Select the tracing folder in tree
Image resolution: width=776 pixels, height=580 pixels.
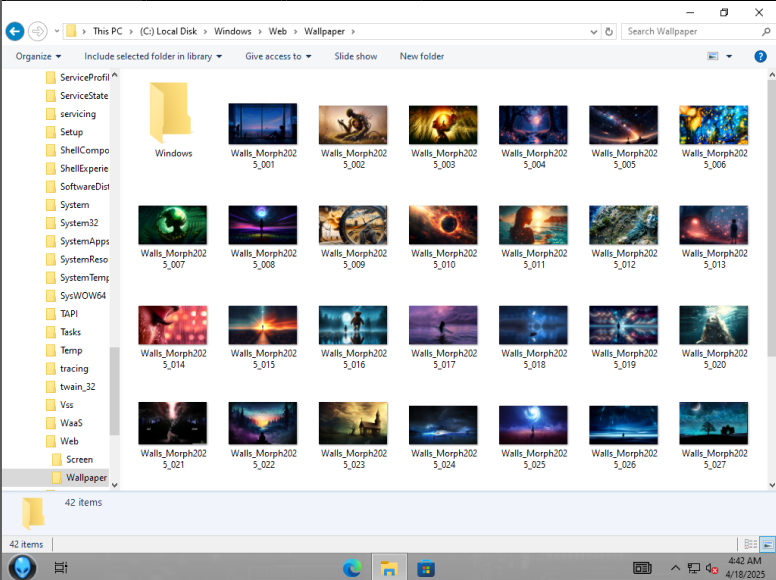[x=74, y=369]
